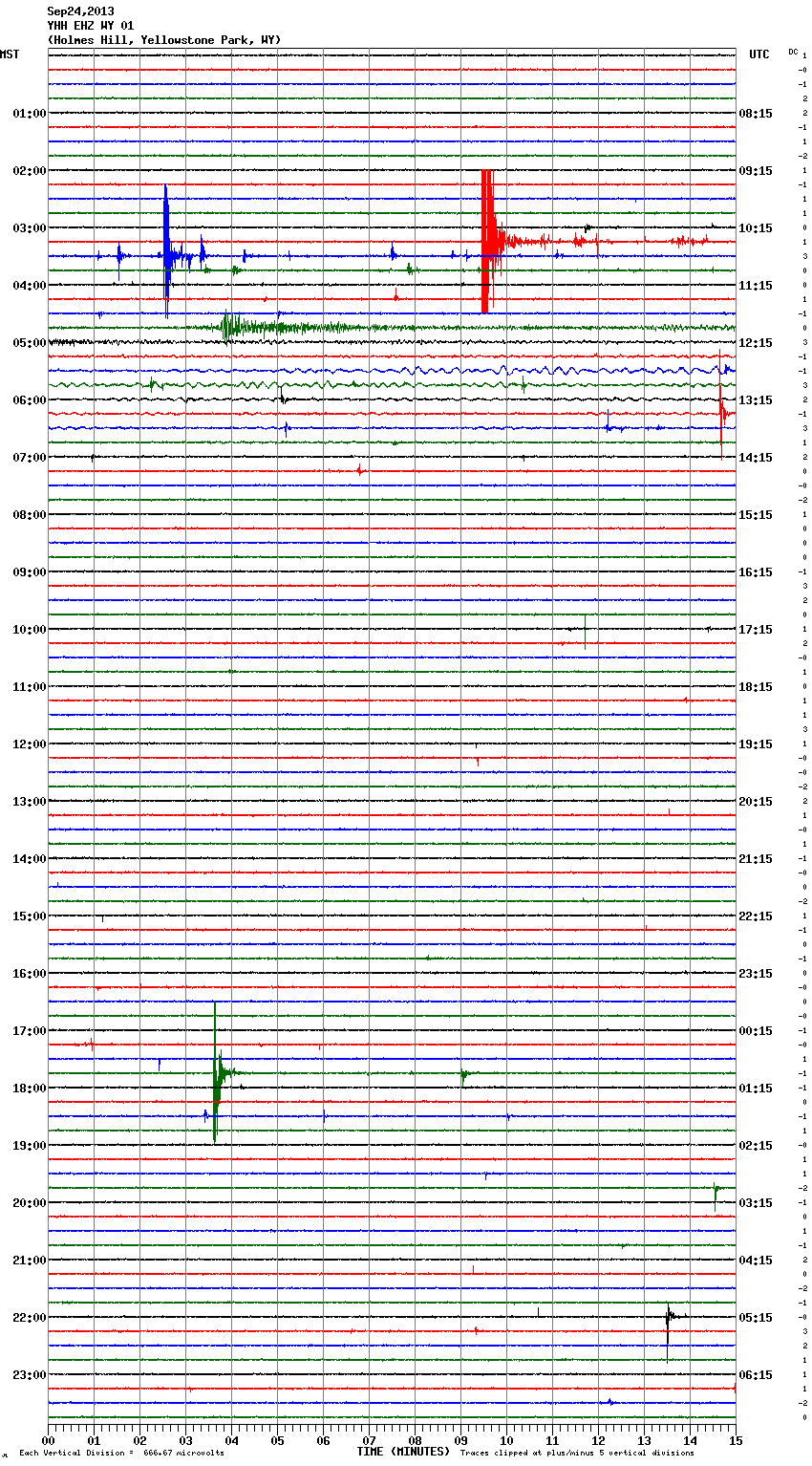Viewport: 812px width, 1466px height.
Task: Click the 03:15 UTC time label
Action: pos(756,1203)
